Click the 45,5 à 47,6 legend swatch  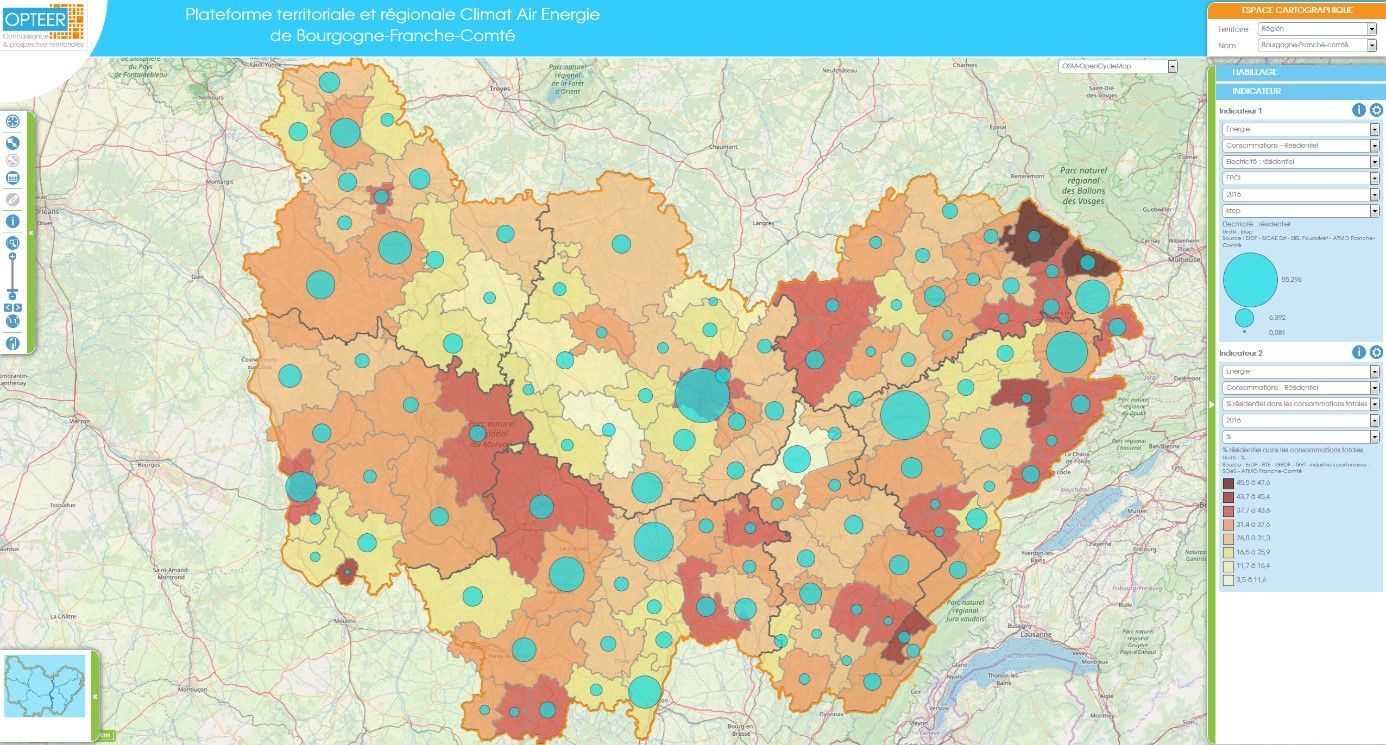(1228, 482)
